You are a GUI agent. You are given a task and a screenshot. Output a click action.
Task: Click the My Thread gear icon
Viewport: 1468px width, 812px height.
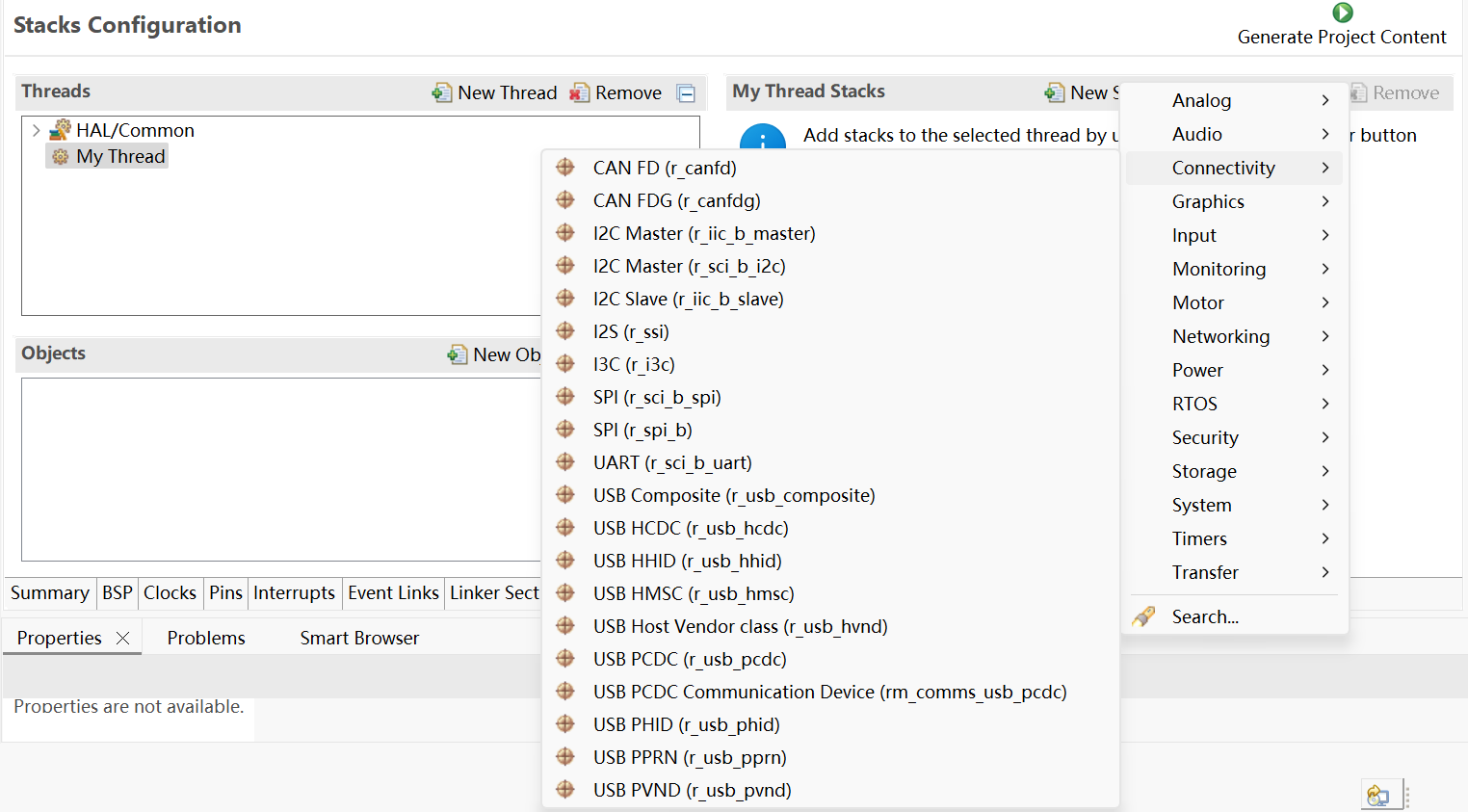tap(61, 156)
